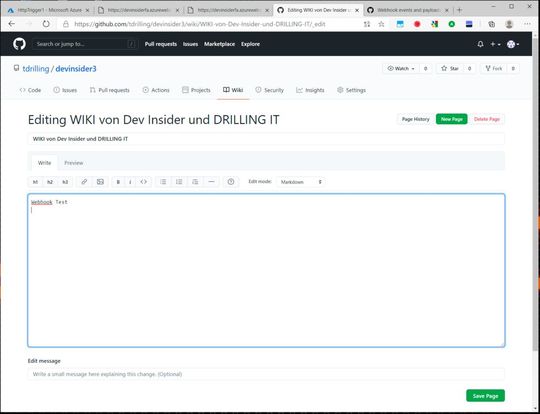Open the editor help icon

click(231, 182)
